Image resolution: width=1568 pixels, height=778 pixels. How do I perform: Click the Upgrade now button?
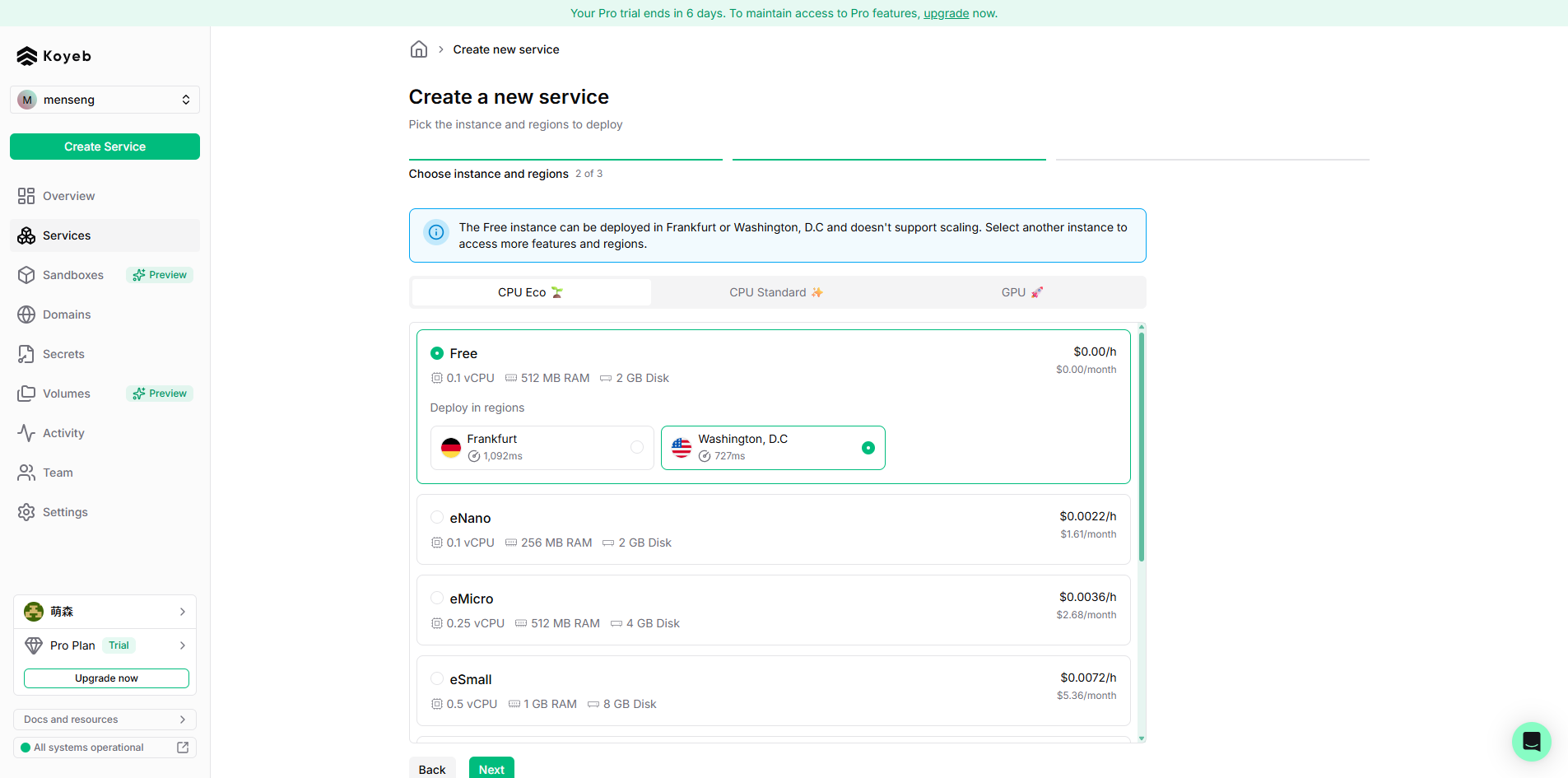pyautogui.click(x=106, y=678)
